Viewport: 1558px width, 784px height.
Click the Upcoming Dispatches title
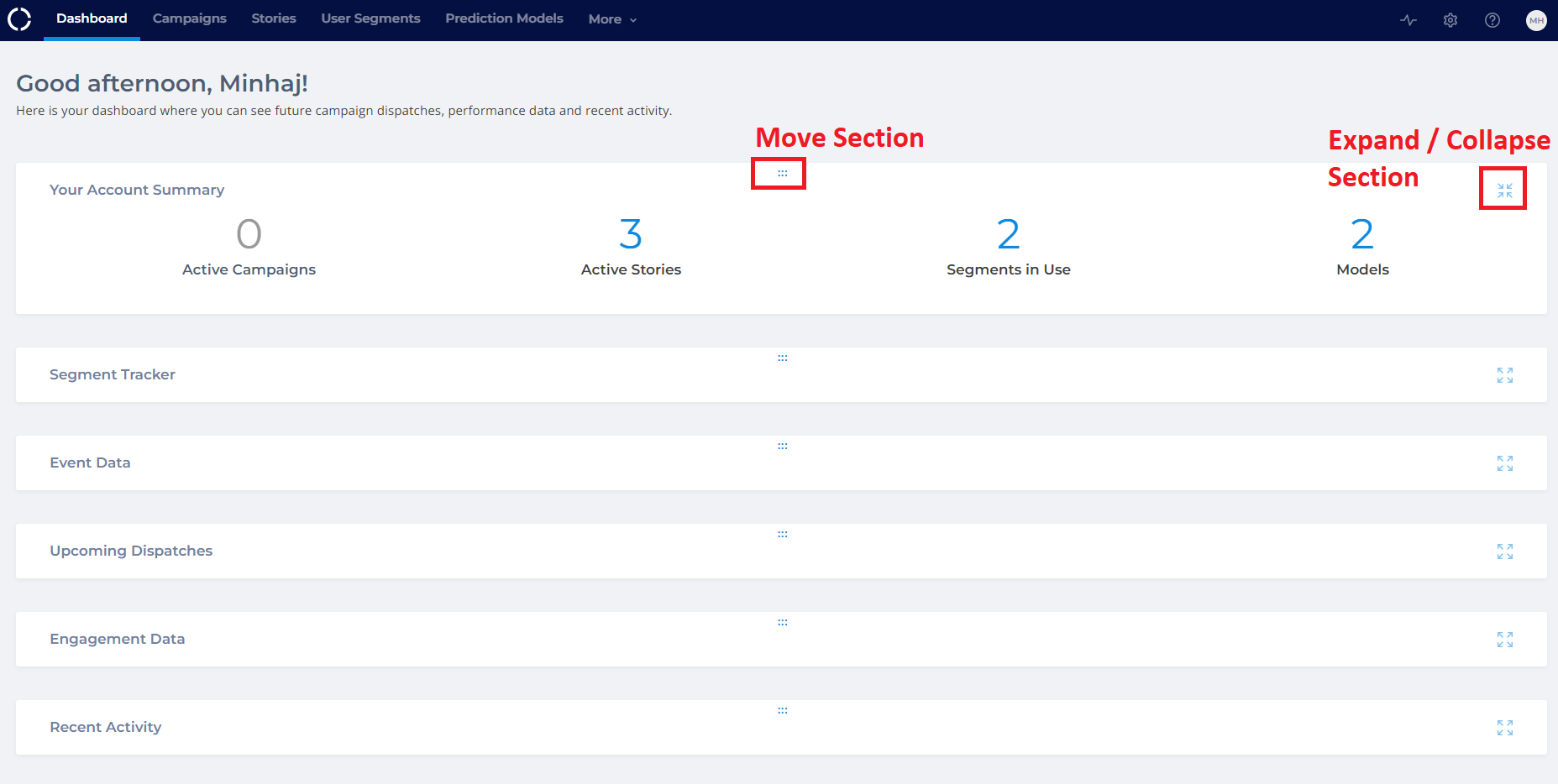pyautogui.click(x=131, y=551)
